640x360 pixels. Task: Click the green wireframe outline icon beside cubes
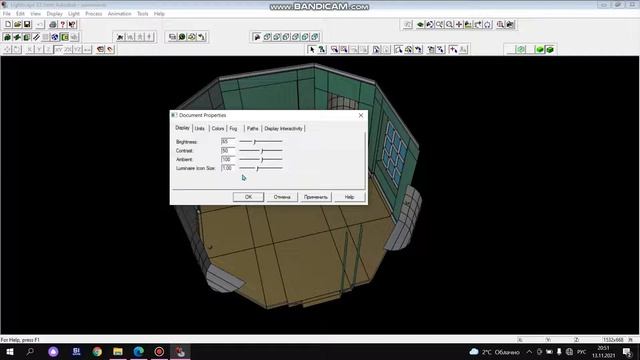pyautogui.click(x=521, y=49)
